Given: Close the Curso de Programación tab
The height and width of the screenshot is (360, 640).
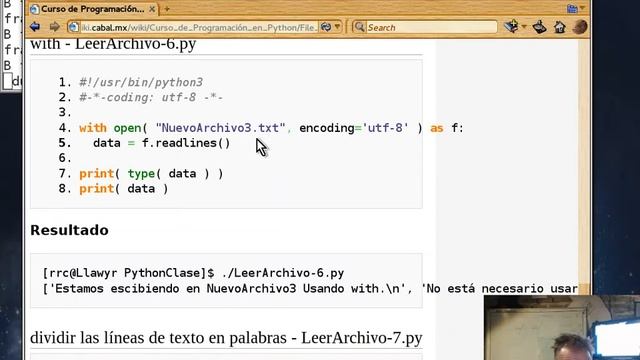Looking at the screenshot, I should tap(152, 9).
